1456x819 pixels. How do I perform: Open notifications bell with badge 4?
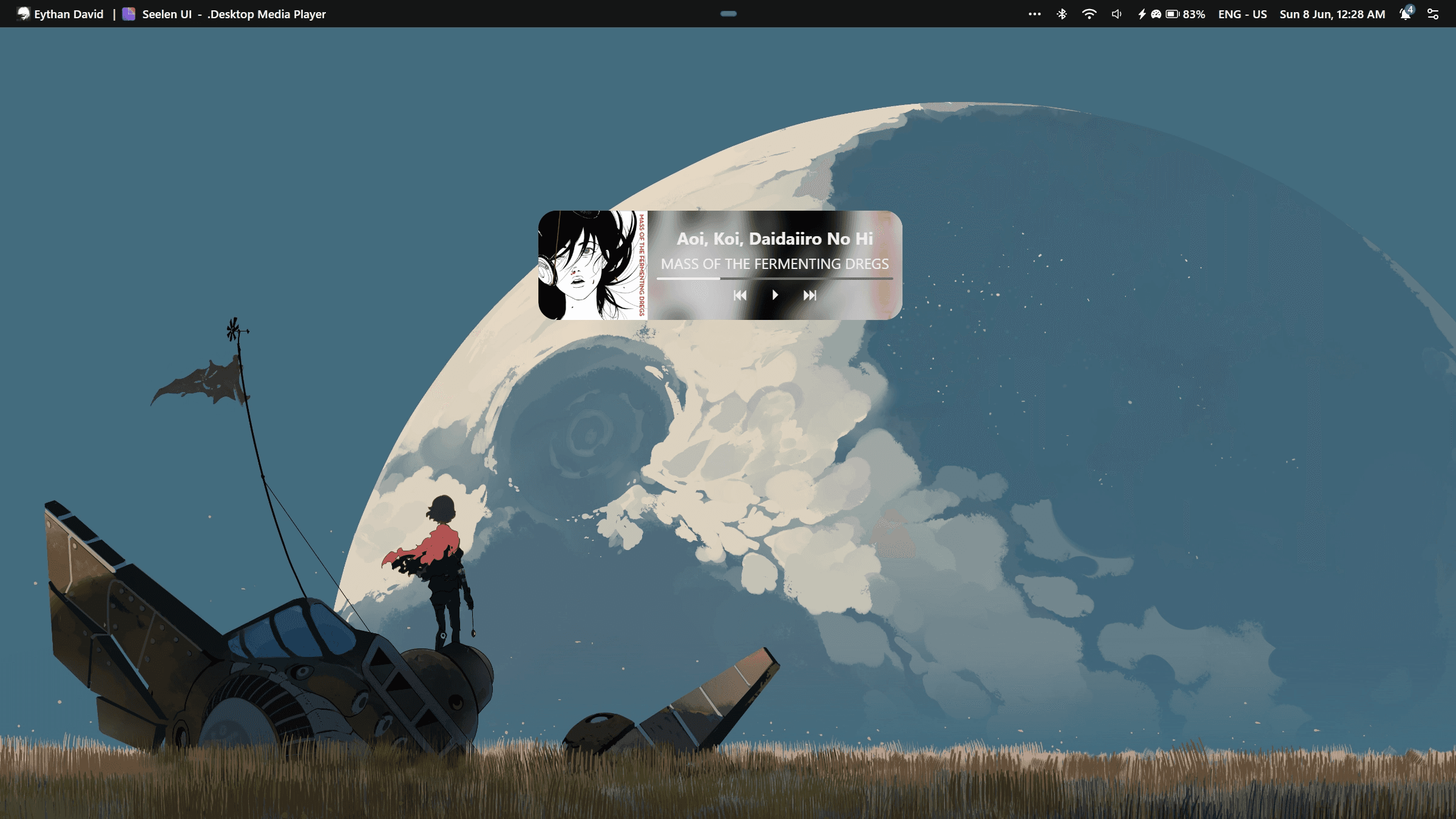coord(1406,13)
